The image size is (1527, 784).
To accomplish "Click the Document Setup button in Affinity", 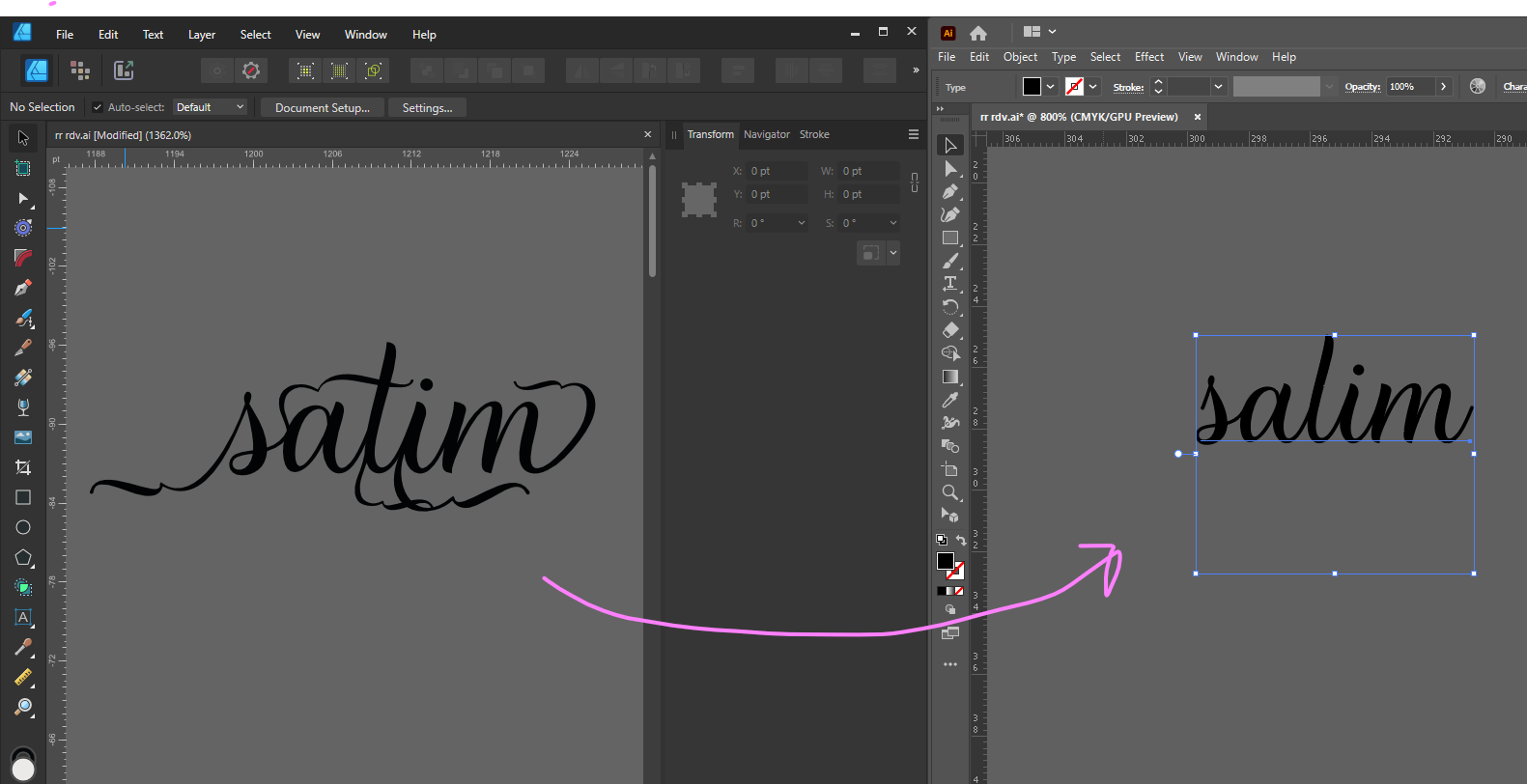I will click(323, 107).
